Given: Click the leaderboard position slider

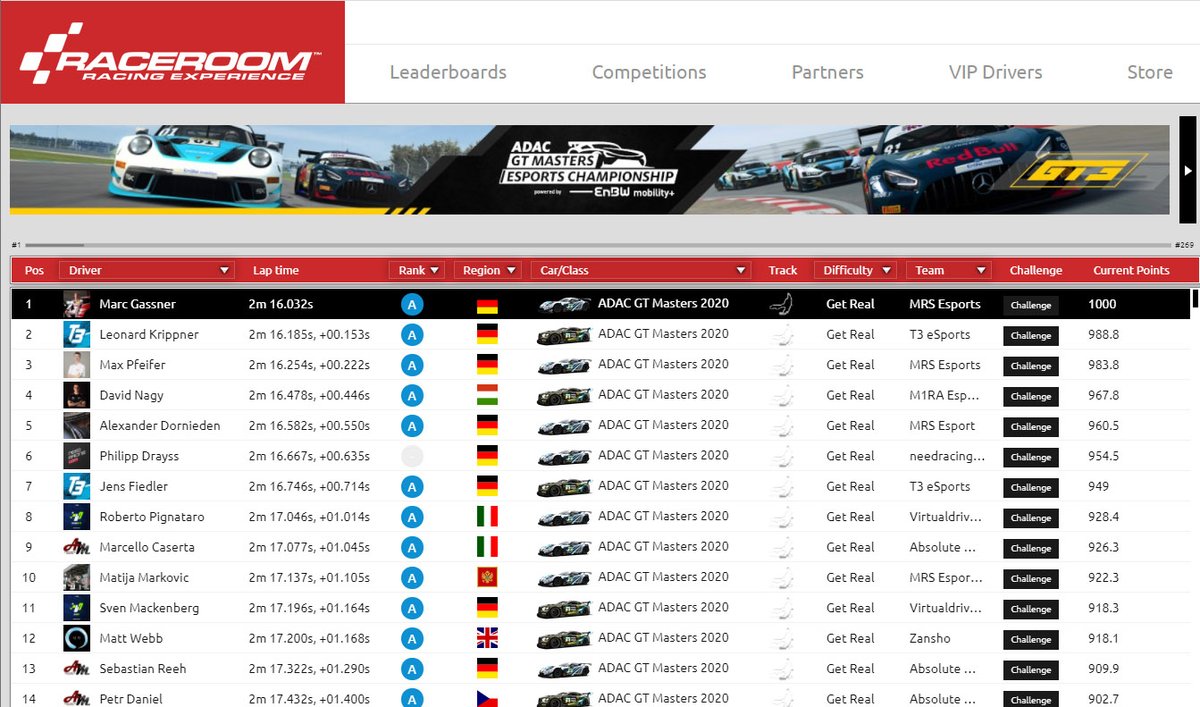Looking at the screenshot, I should (x=597, y=245).
